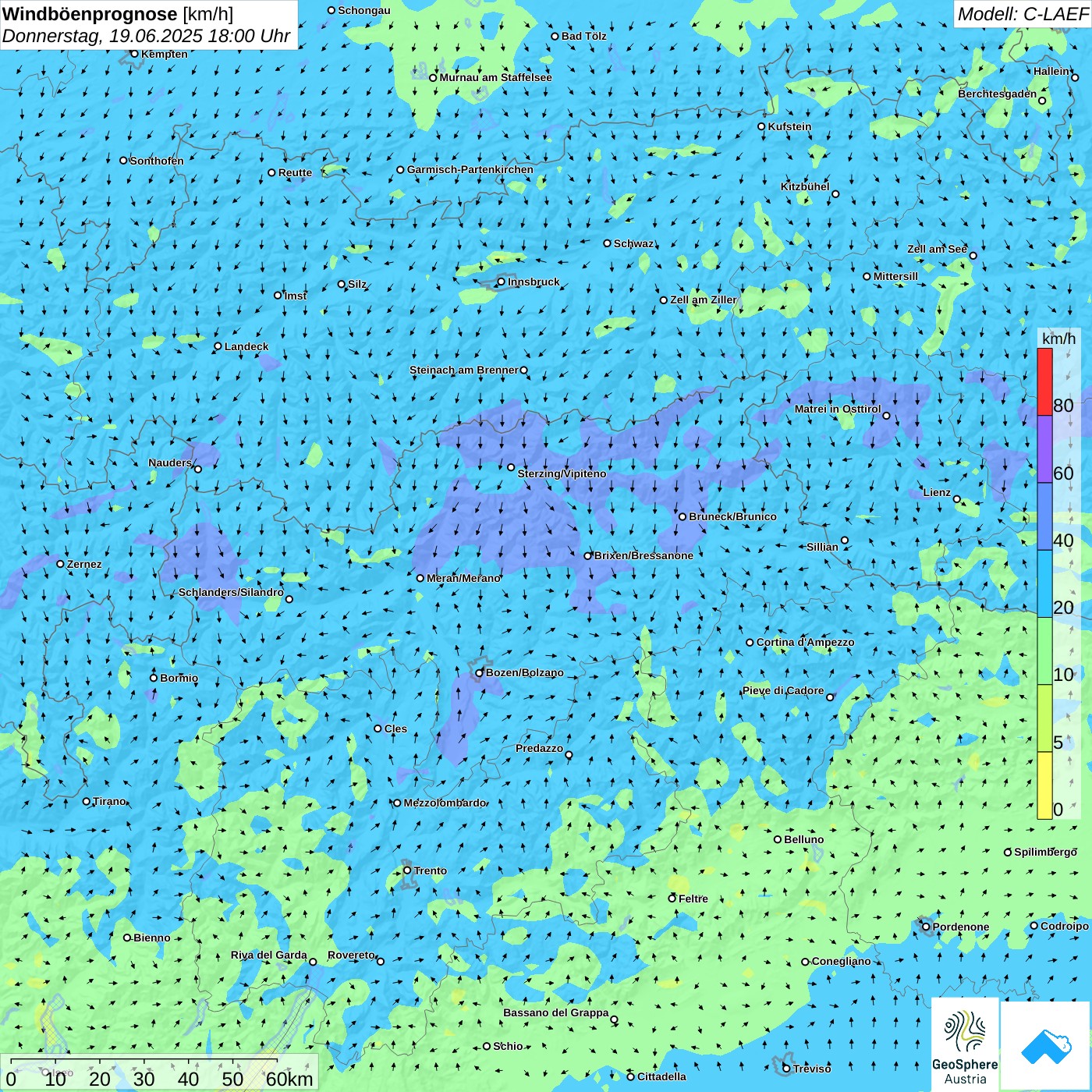
Task: Click the Rovereto town label
Action: point(351,955)
